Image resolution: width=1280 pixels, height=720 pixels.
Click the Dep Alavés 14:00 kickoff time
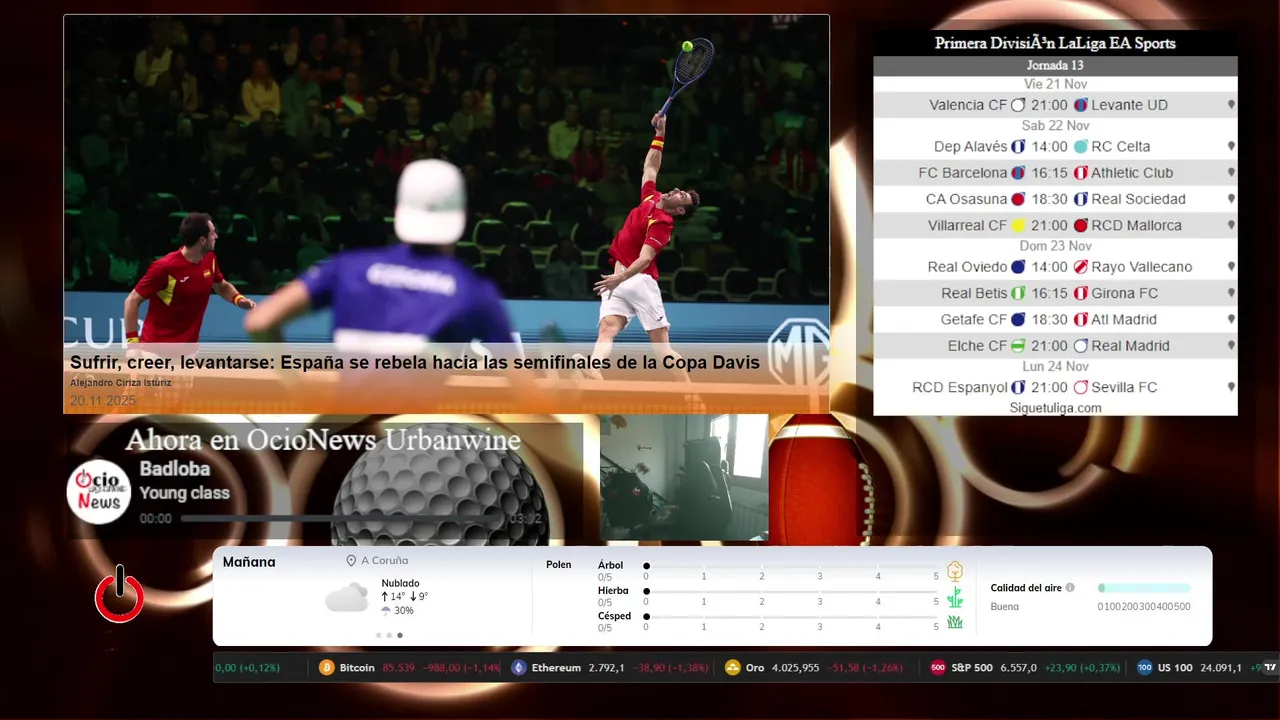[x=1049, y=147]
